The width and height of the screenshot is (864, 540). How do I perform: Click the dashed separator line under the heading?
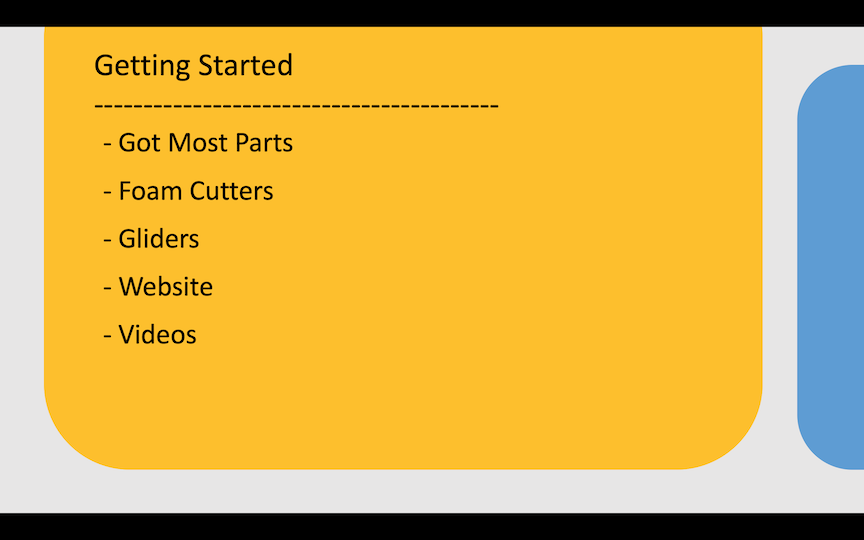click(x=296, y=105)
